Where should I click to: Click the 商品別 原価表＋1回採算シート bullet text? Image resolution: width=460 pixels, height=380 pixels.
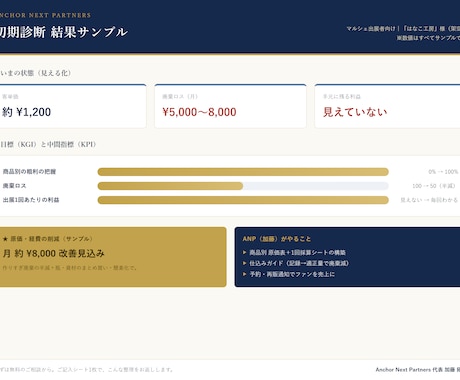point(298,252)
